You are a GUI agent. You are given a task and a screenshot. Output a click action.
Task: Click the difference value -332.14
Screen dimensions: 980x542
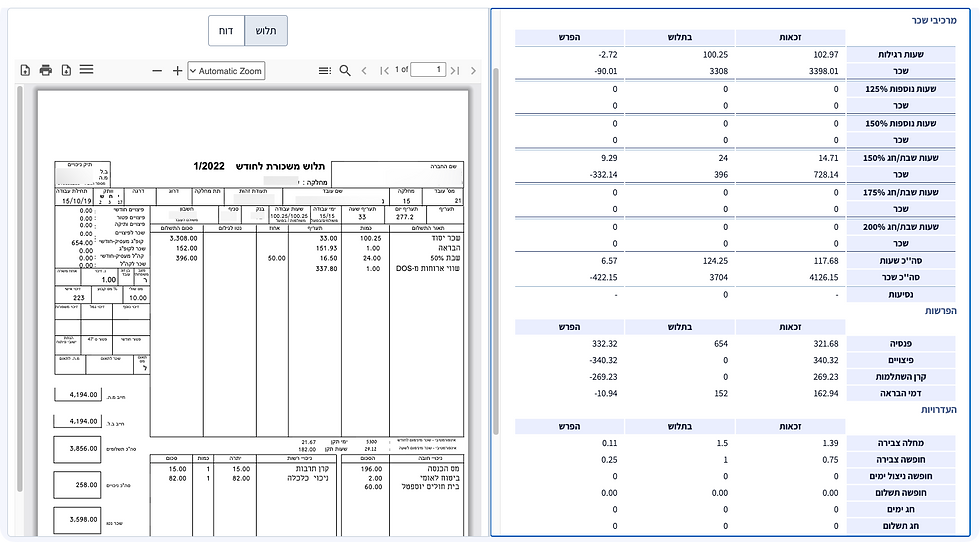[x=603, y=174]
